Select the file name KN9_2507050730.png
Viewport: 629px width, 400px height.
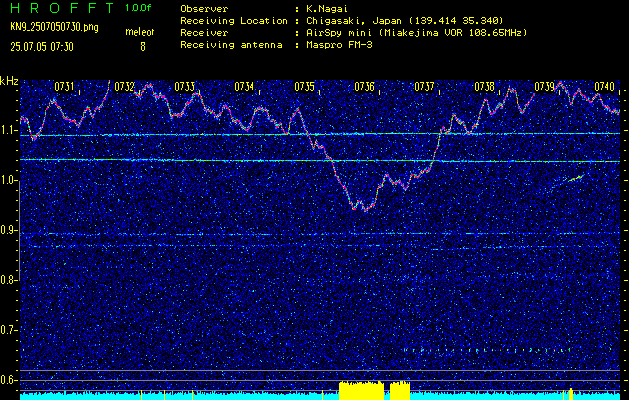[54, 27]
